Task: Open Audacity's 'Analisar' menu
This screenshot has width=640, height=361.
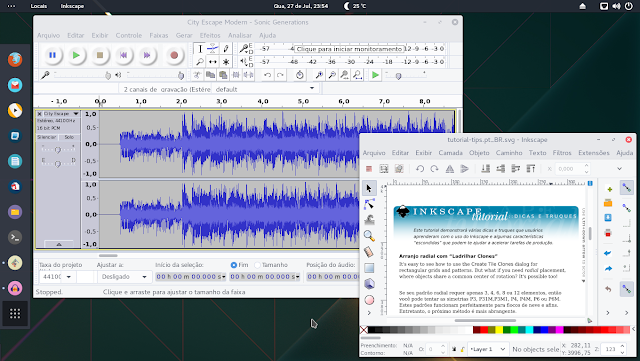Action: 240,36
